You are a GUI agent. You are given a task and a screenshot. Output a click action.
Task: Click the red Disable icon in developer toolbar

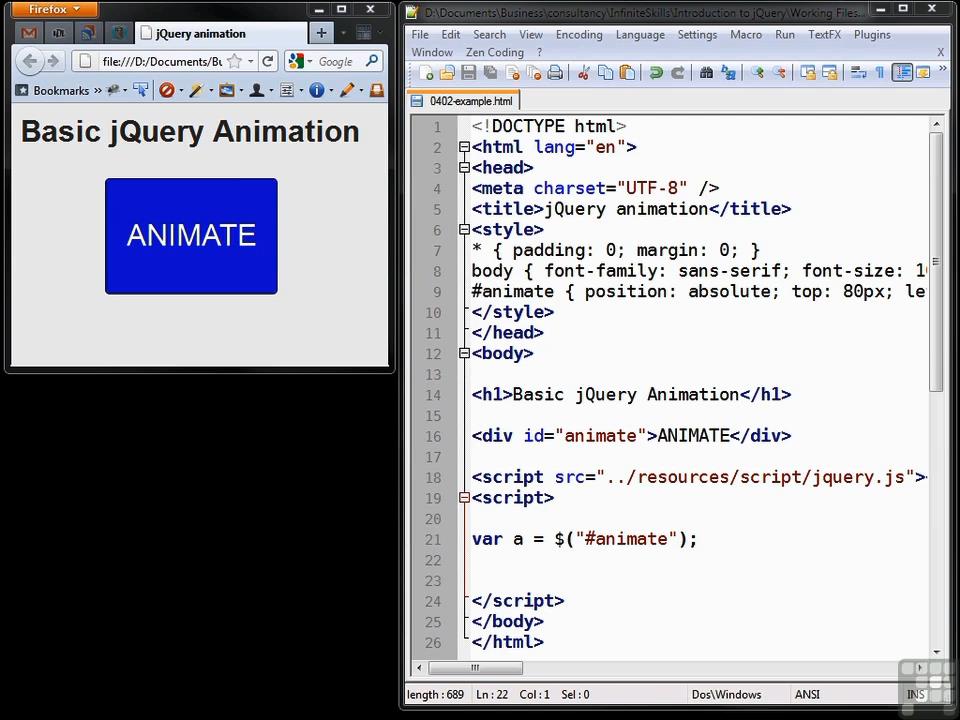(167, 91)
